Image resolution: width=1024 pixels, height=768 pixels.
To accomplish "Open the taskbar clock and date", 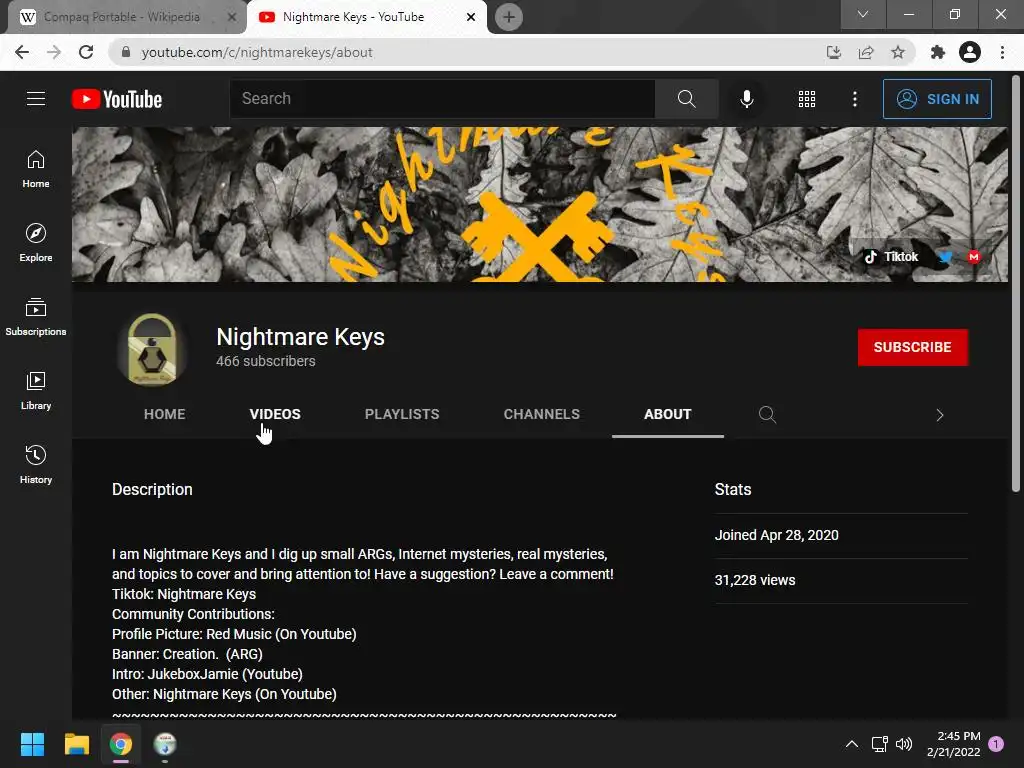I will click(953, 744).
